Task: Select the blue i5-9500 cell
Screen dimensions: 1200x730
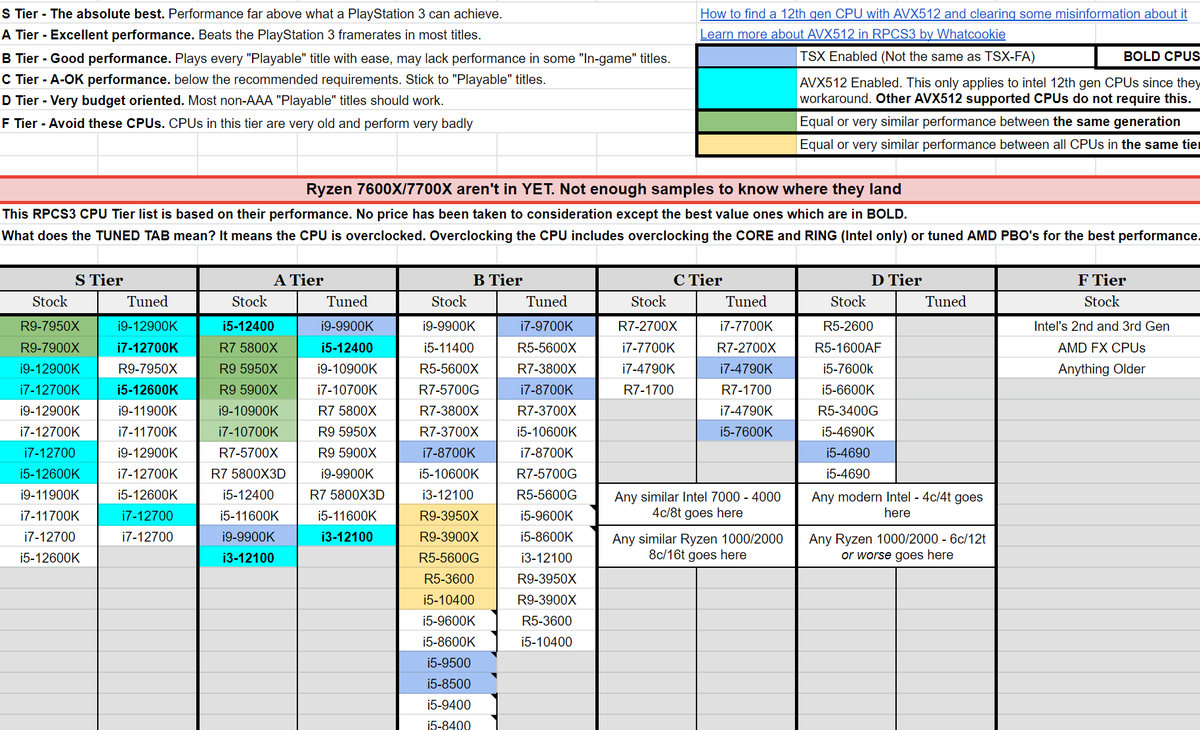Action: coord(448,663)
